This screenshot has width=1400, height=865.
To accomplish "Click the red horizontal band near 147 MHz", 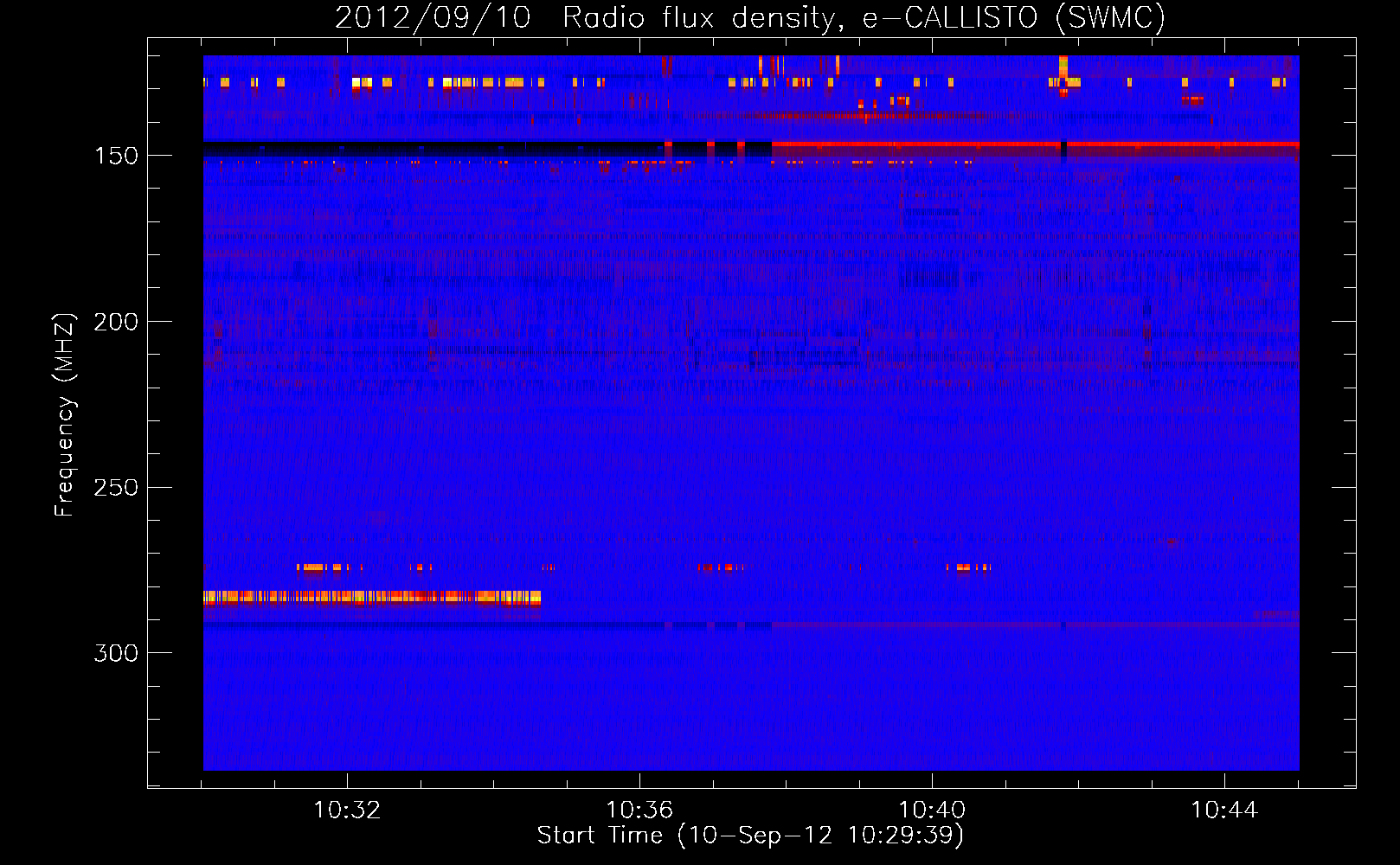I will [x=1036, y=144].
